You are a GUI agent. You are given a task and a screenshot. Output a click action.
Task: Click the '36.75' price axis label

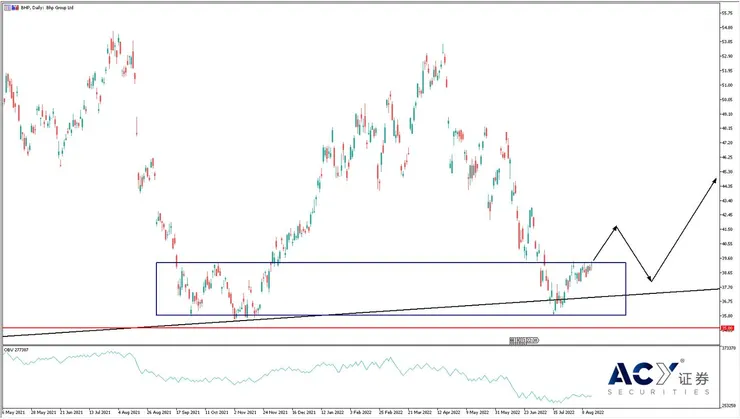pos(727,302)
